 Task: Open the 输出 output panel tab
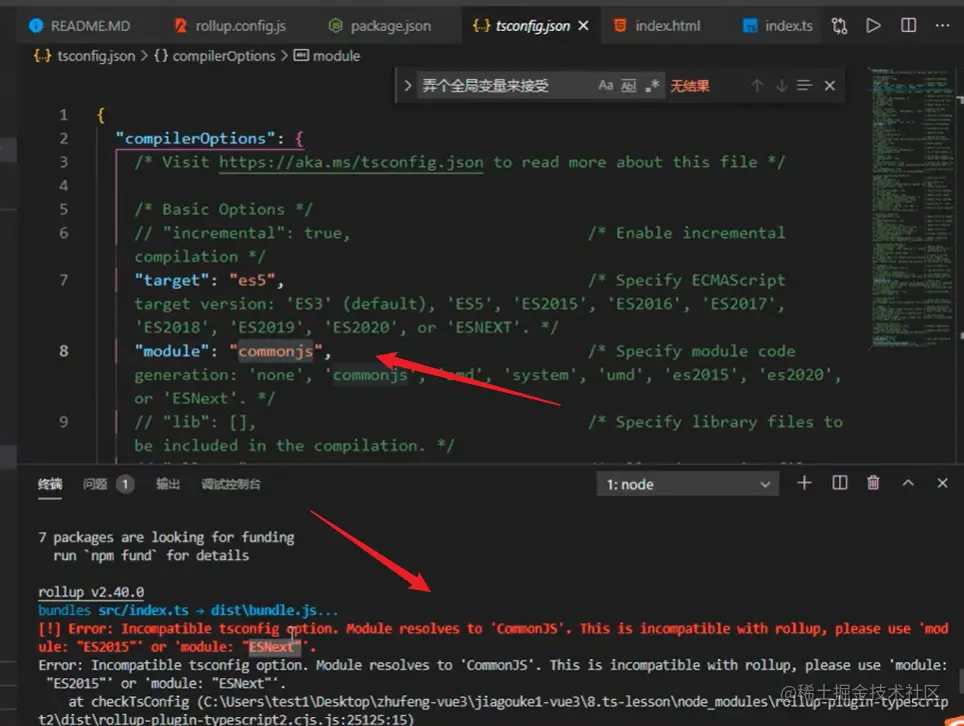167,484
